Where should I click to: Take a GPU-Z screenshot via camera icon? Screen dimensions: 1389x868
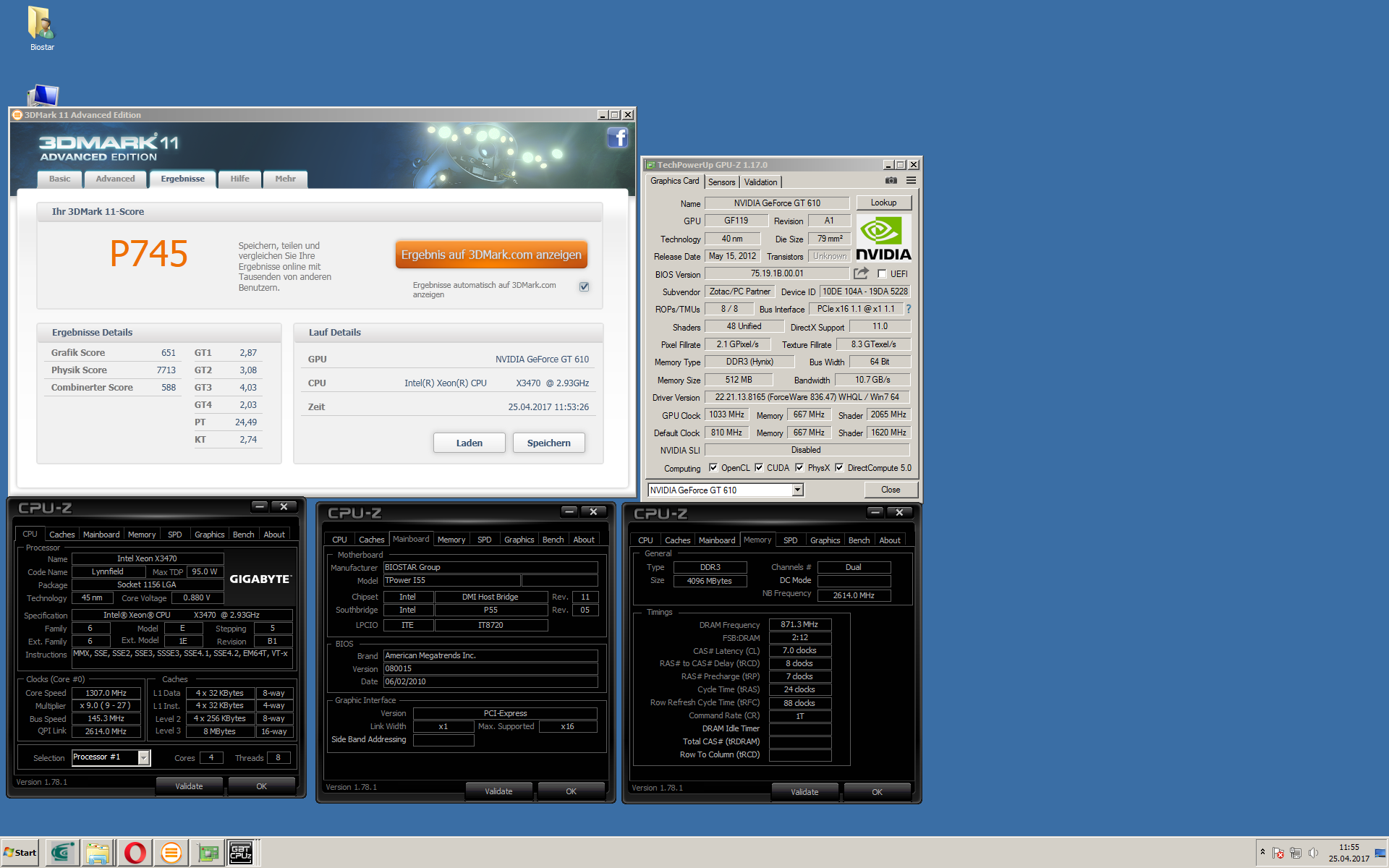click(x=891, y=181)
